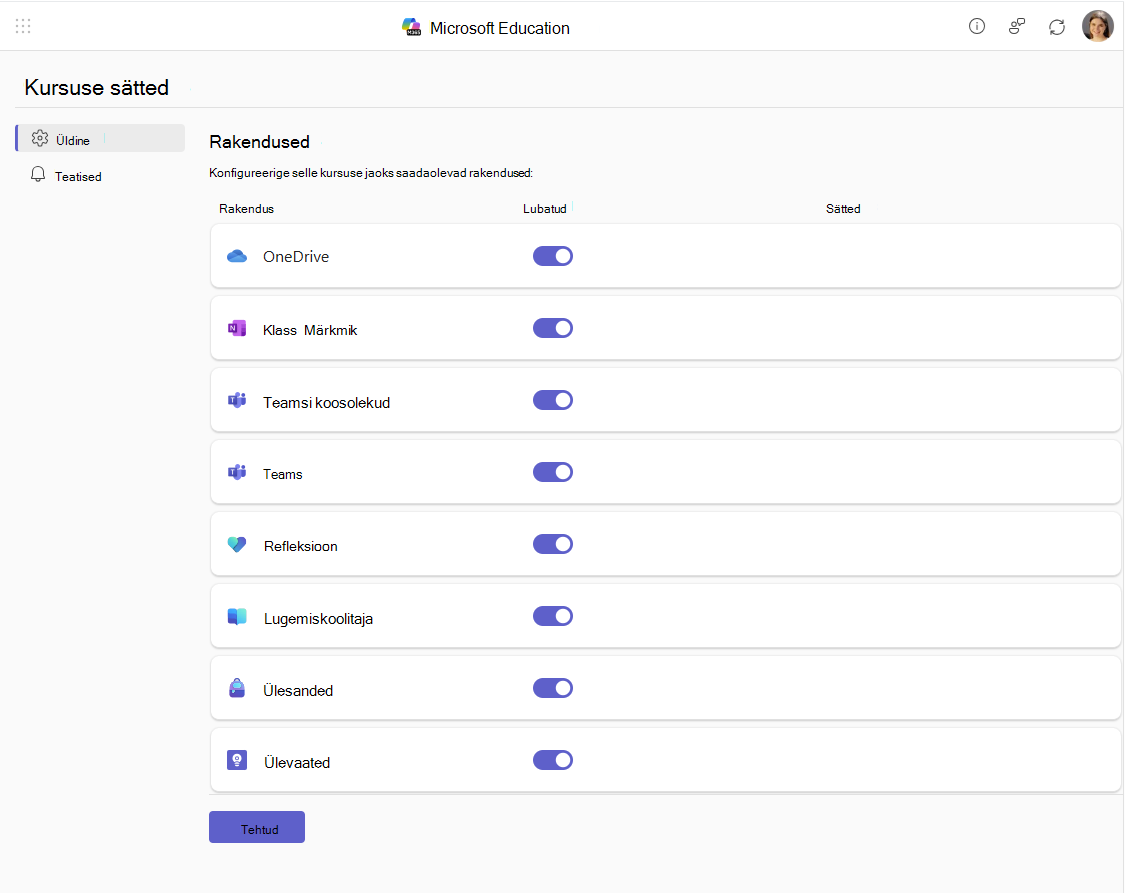Click the Tehtud button
1128x893 pixels.
click(257, 828)
